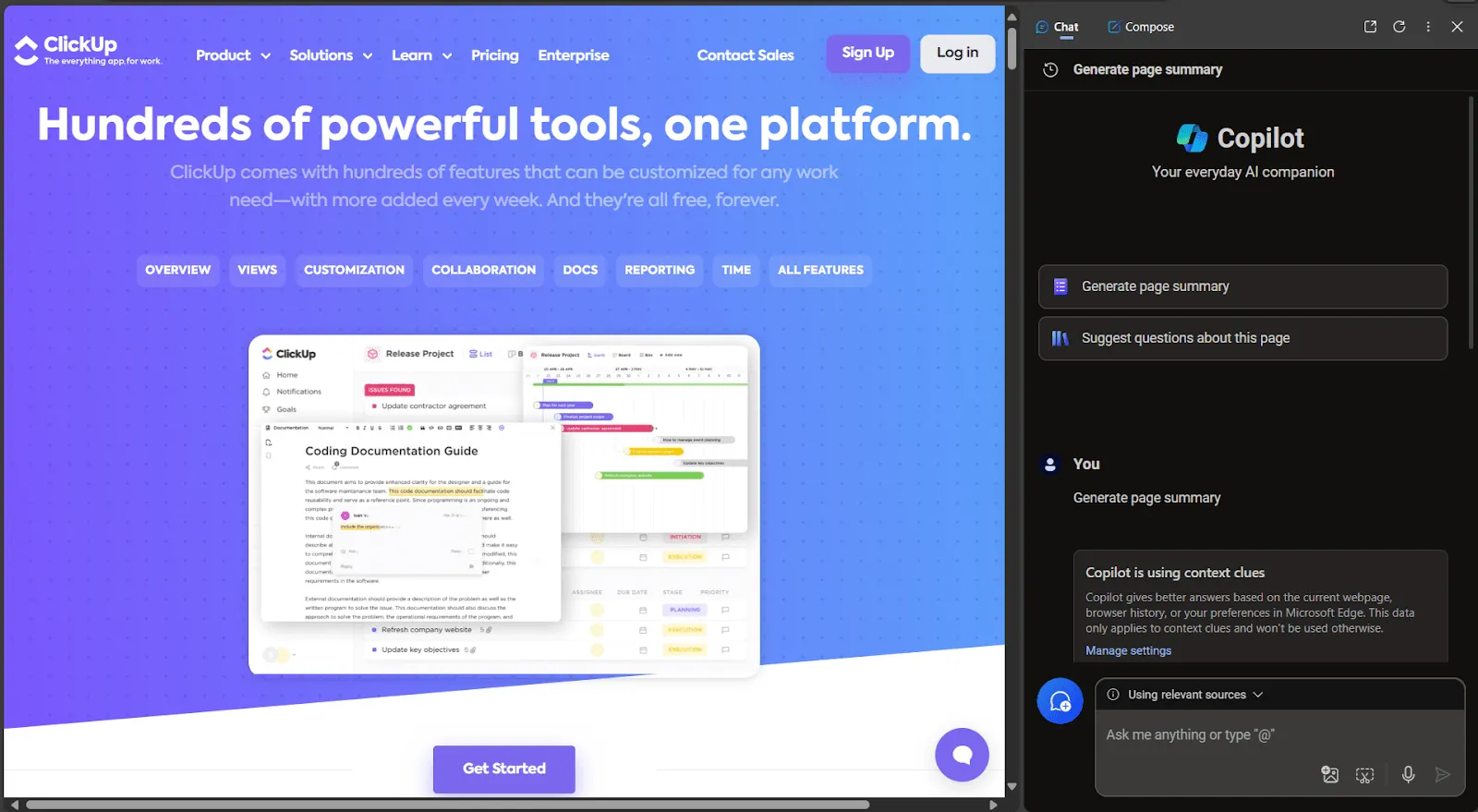Viewport: 1478px width, 812px height.
Task: Switch to Copilot Chat tab
Action: point(1057,27)
